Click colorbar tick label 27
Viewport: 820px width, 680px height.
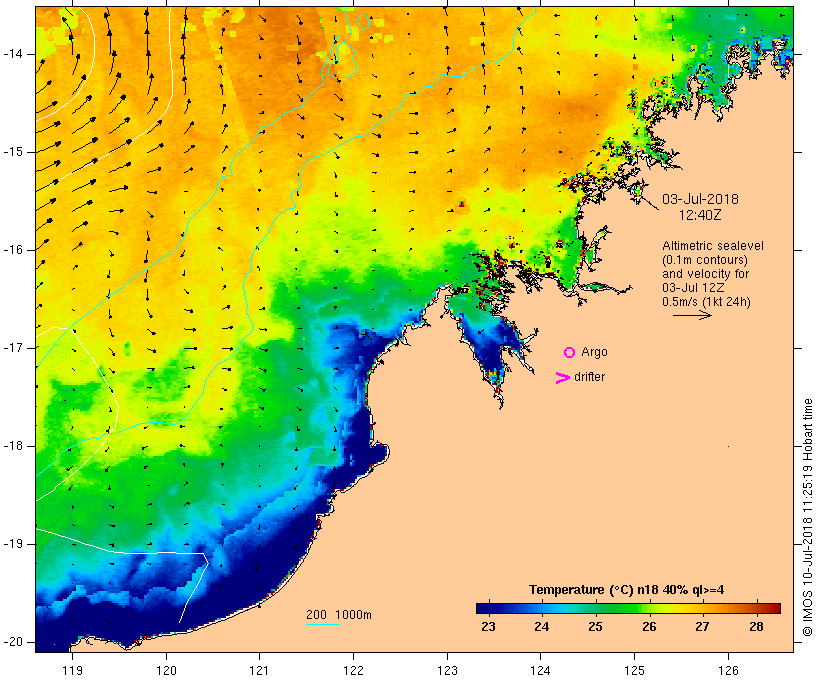coord(703,627)
